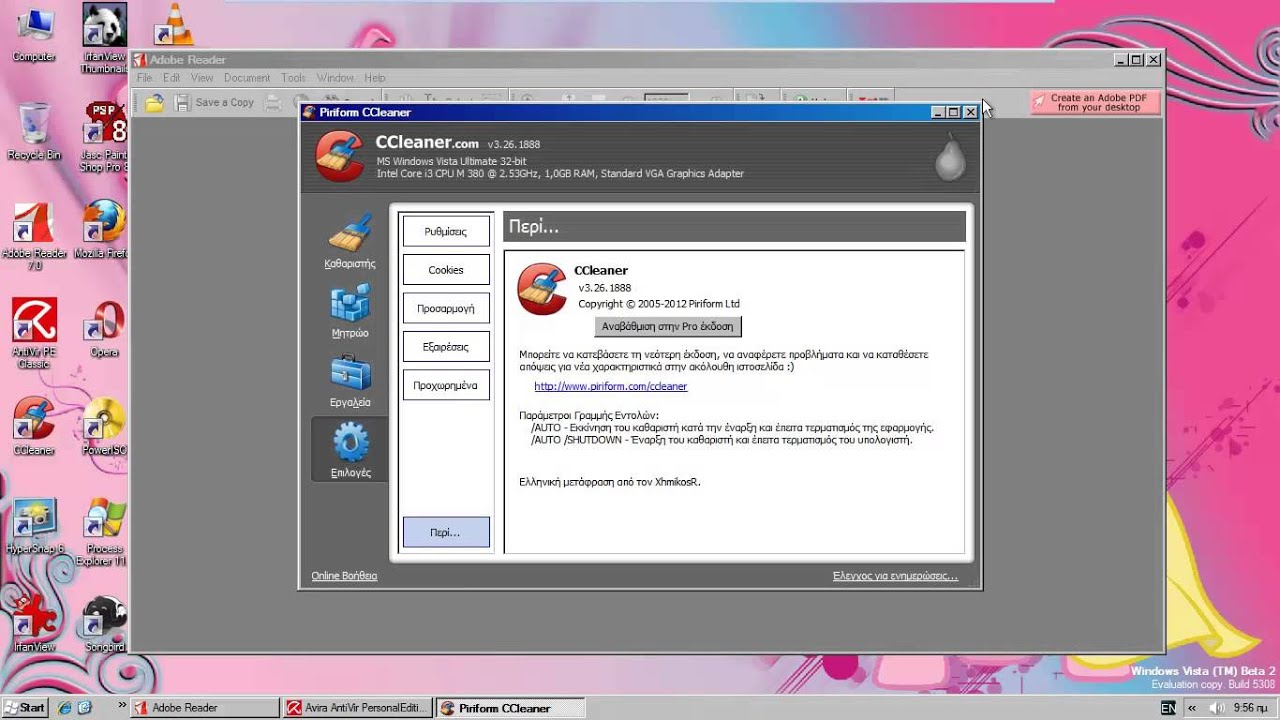The width and height of the screenshot is (1280, 720).
Task: Open the Μητρώο registry section
Action: pyautogui.click(x=350, y=311)
